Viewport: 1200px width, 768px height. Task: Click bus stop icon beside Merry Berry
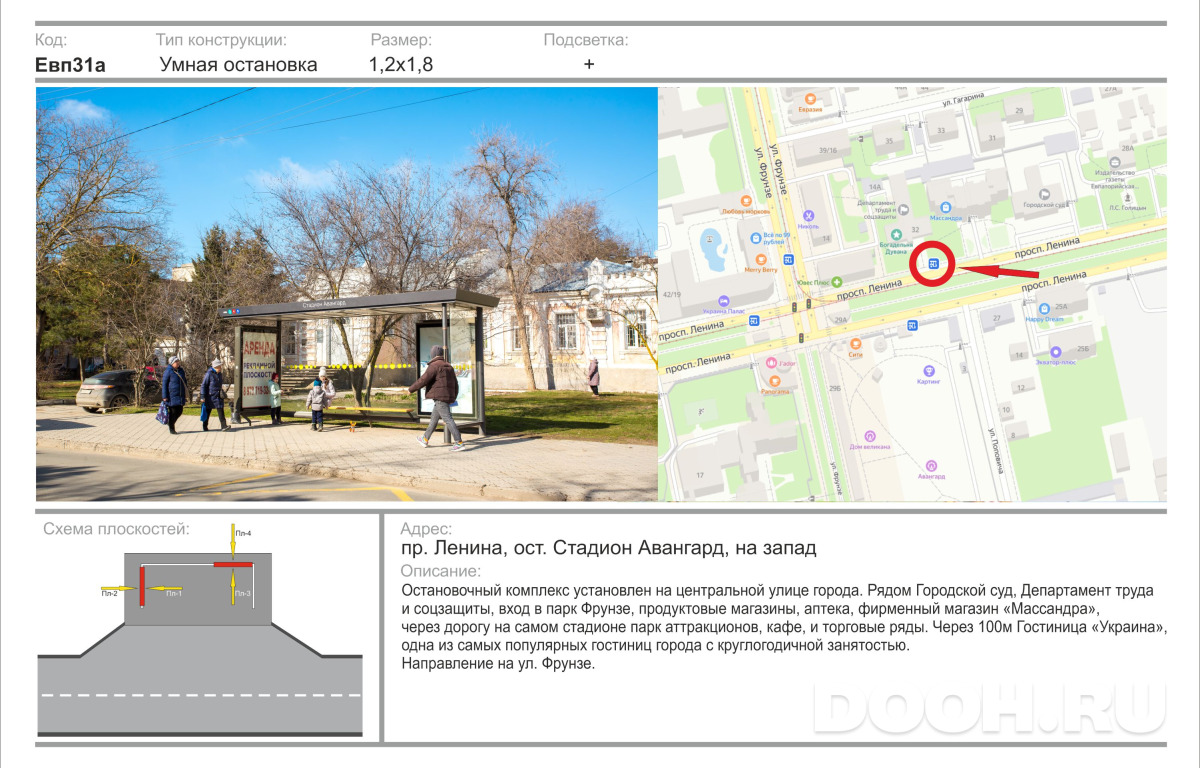point(788,260)
